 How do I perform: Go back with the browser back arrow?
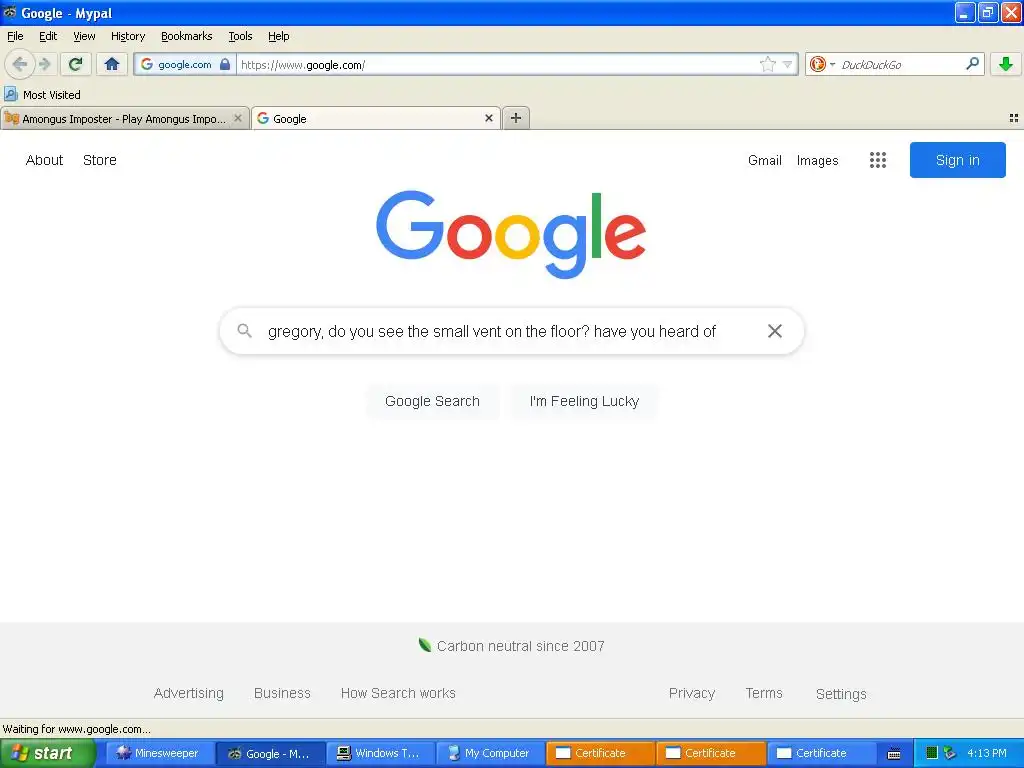(x=20, y=64)
